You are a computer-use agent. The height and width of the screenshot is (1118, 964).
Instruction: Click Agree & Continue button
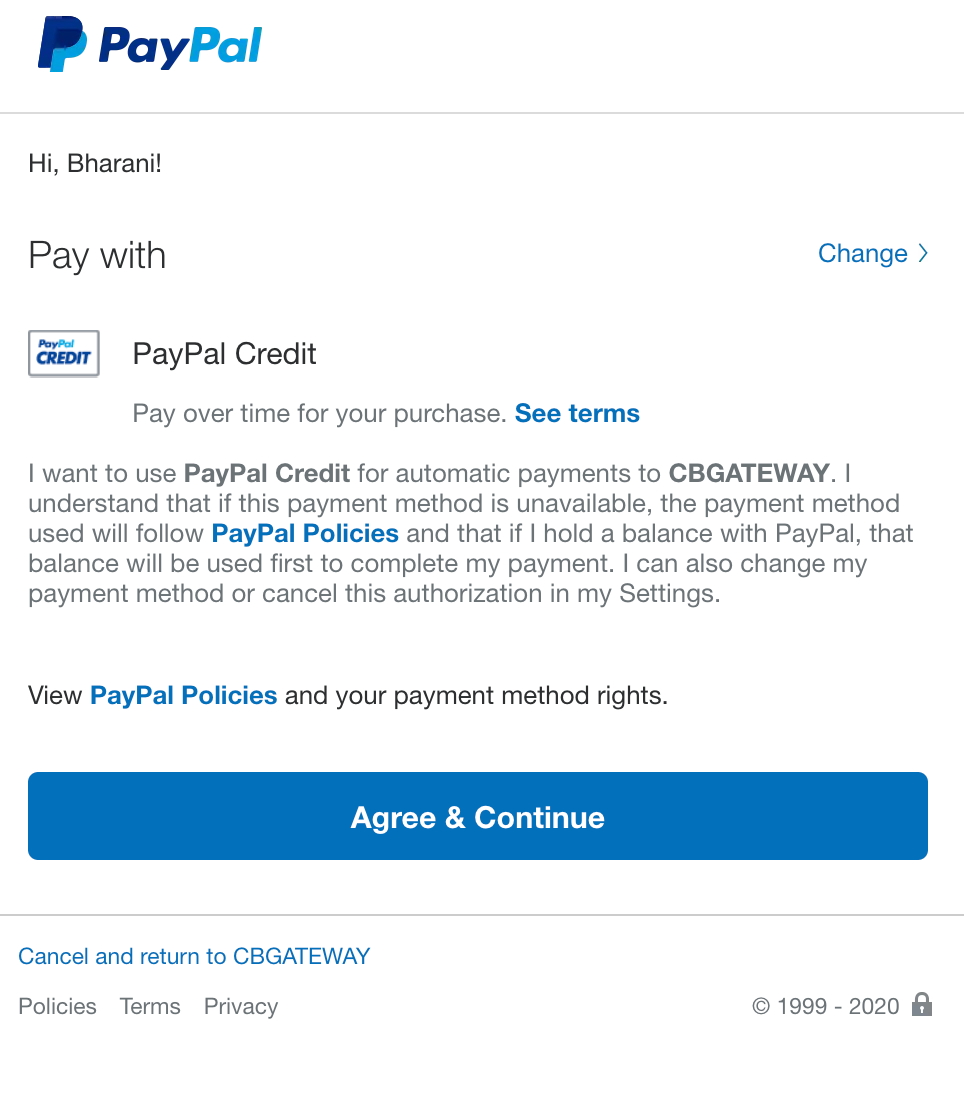coord(478,816)
